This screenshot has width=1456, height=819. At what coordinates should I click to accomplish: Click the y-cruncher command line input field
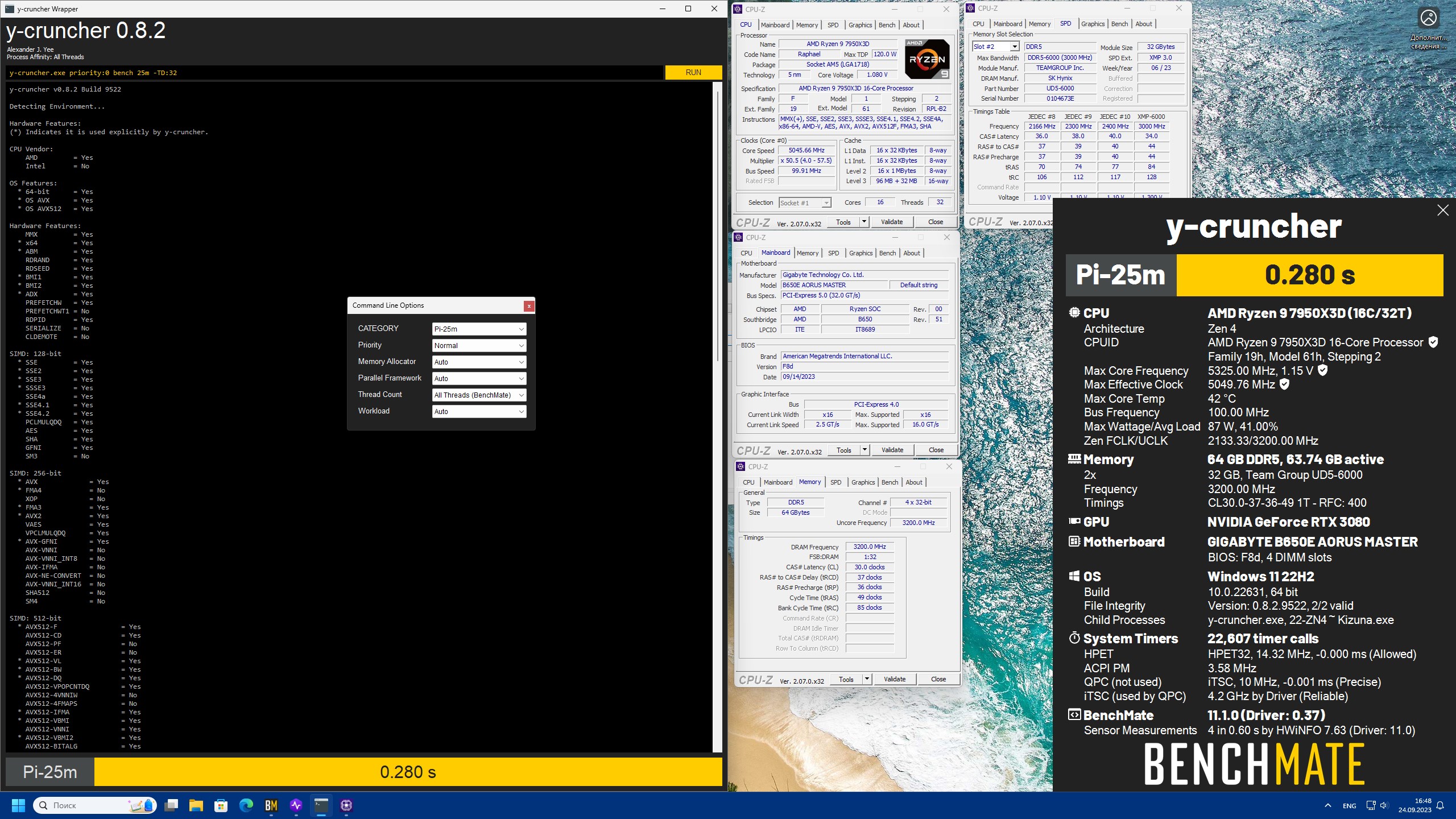click(x=334, y=73)
